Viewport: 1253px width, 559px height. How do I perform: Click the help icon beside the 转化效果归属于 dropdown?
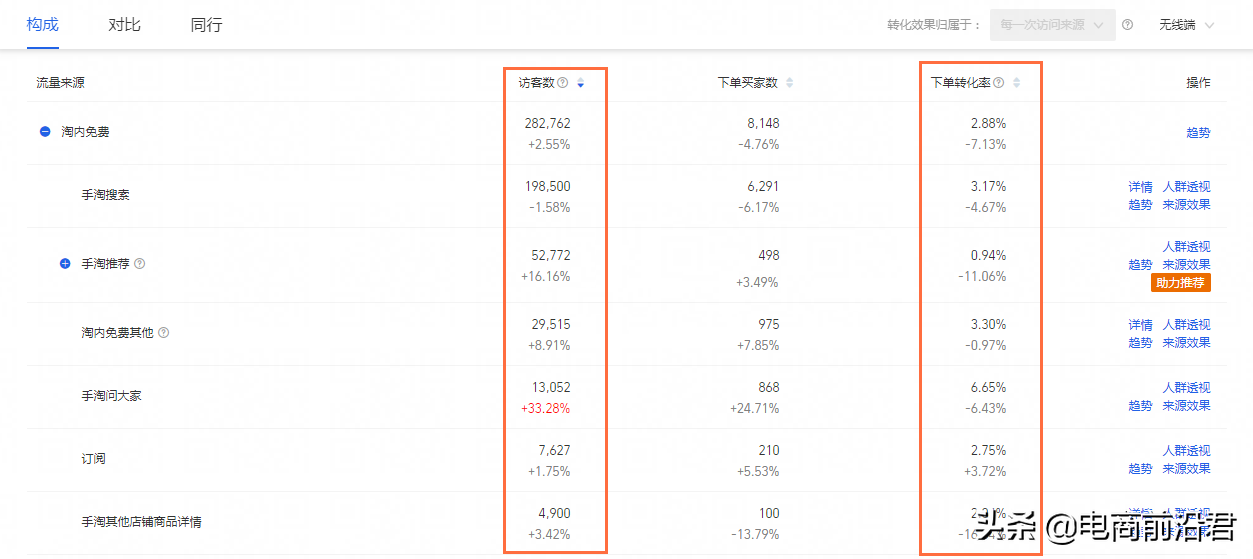coord(1128,25)
